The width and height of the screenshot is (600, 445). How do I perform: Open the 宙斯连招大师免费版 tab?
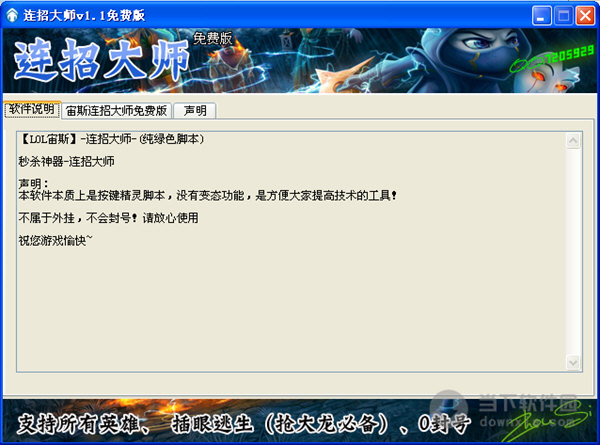(x=116, y=111)
